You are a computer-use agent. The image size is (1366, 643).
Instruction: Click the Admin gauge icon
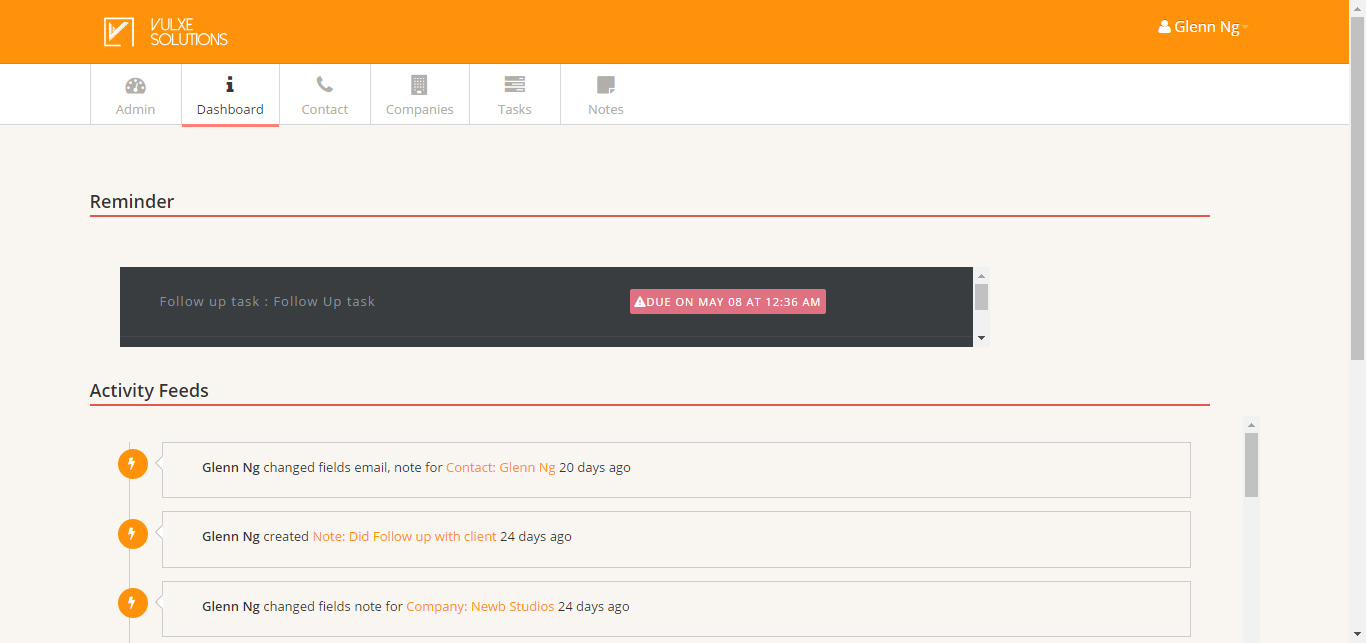pos(135,85)
